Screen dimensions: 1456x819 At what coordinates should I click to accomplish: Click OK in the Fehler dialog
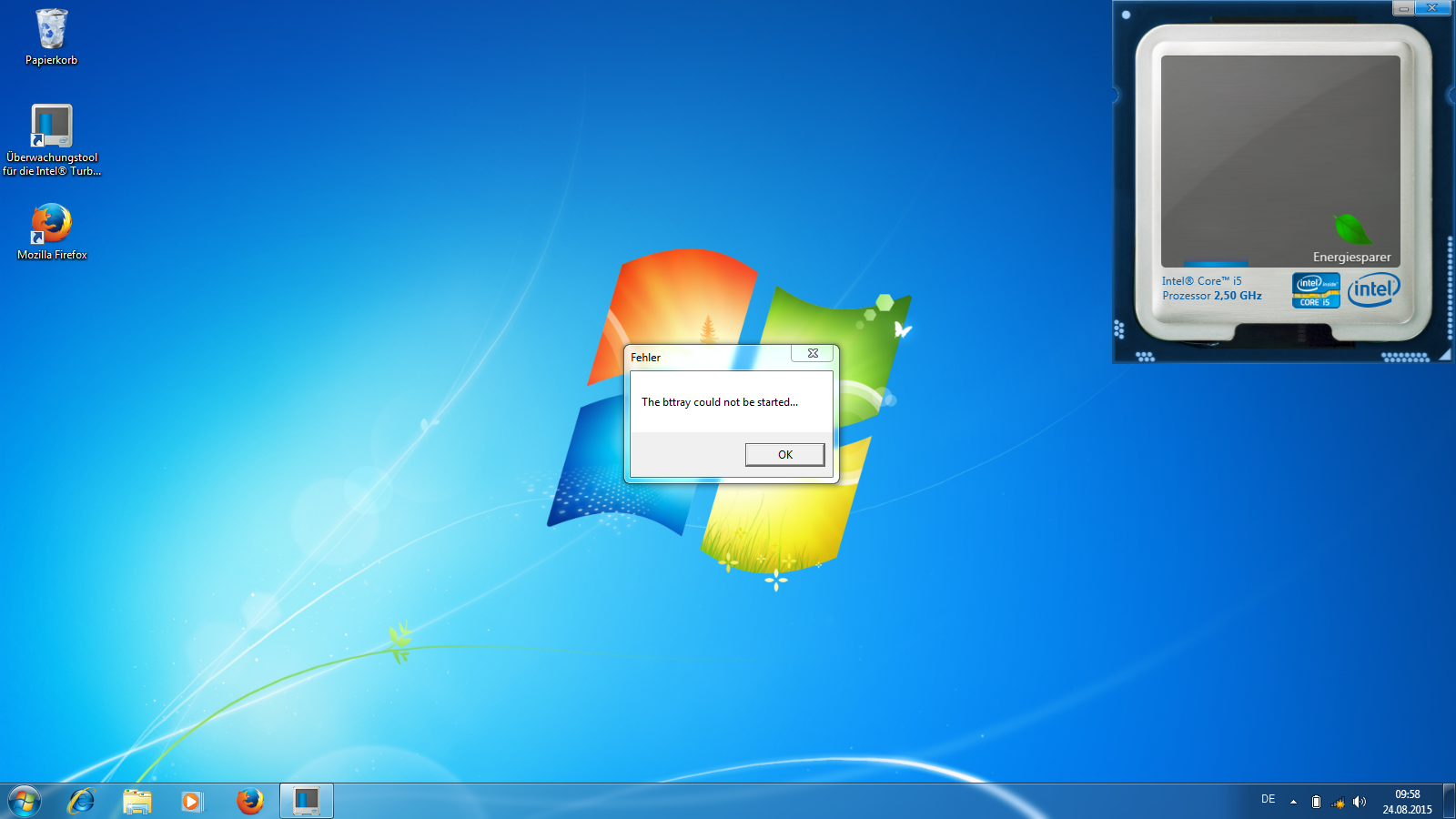tap(784, 454)
